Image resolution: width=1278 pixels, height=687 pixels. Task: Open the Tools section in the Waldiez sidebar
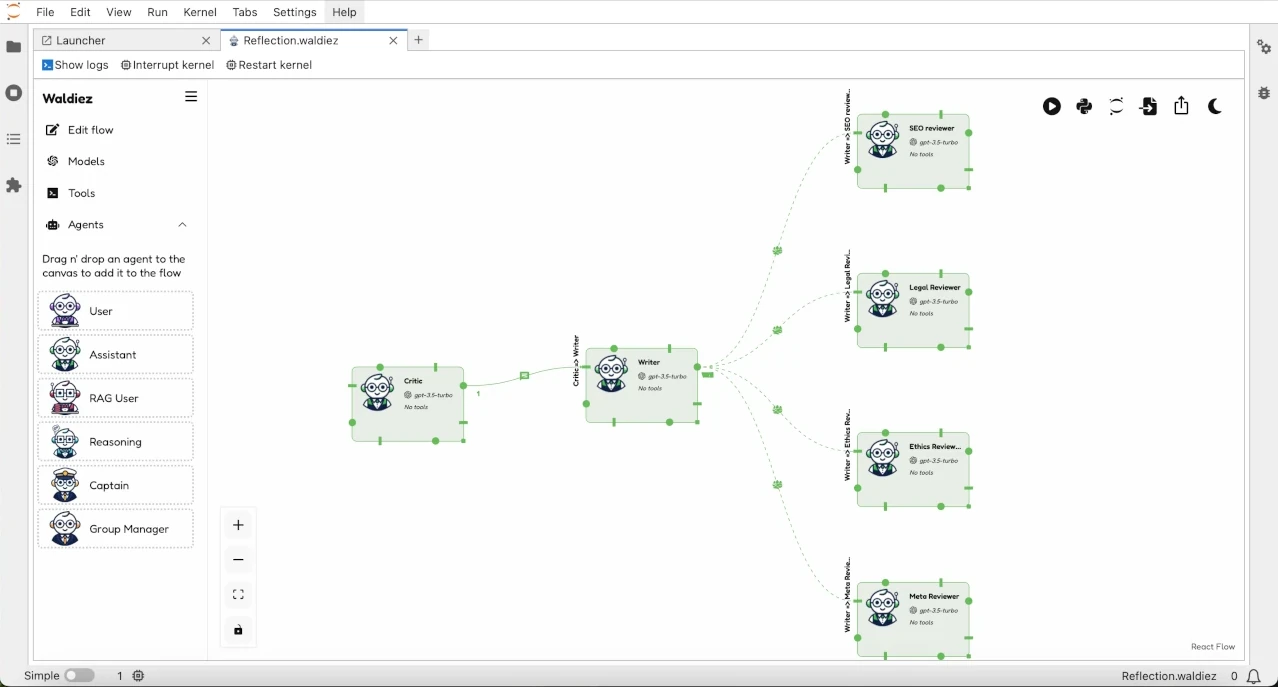pyautogui.click(x=81, y=193)
